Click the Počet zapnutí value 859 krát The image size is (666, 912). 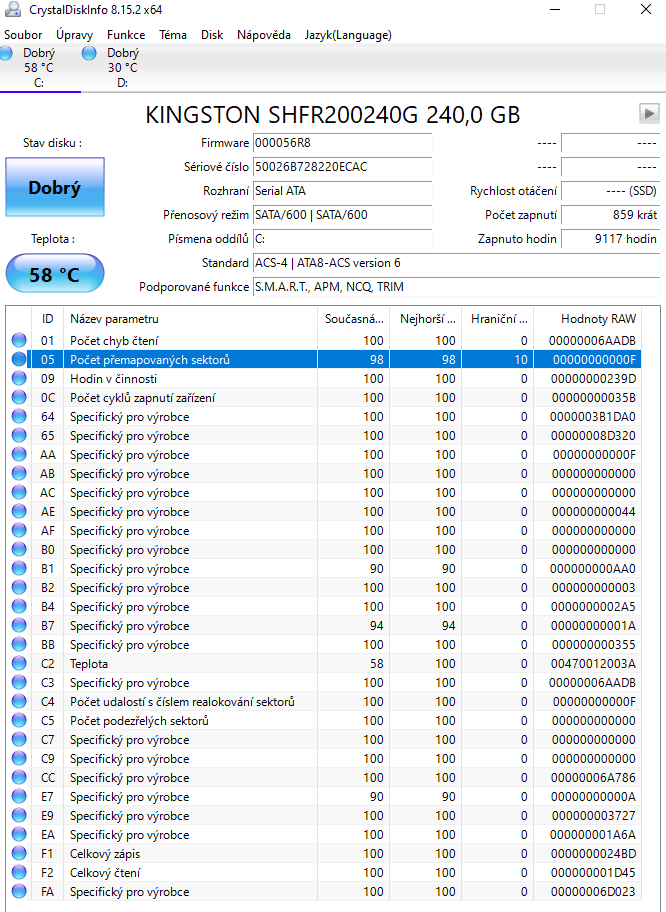(610, 215)
